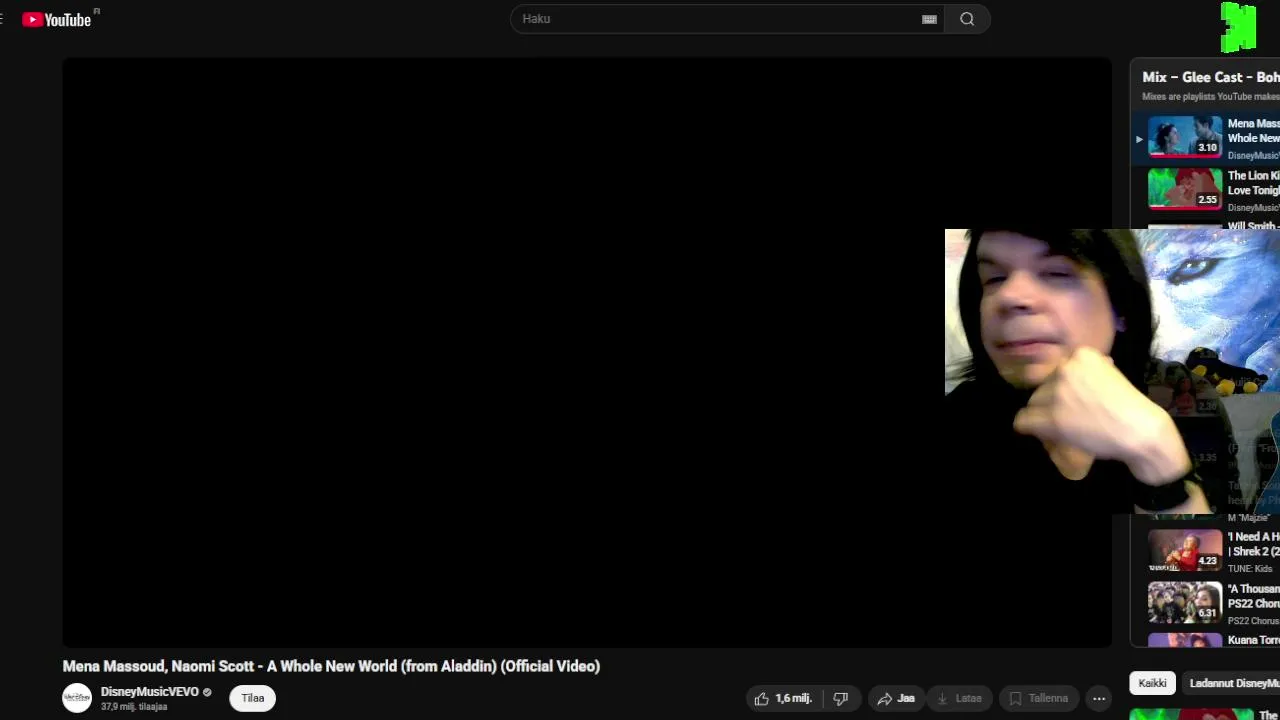Click the Will Smith playlist item title
Viewport: 1280px width, 720px height.
click(1254, 226)
